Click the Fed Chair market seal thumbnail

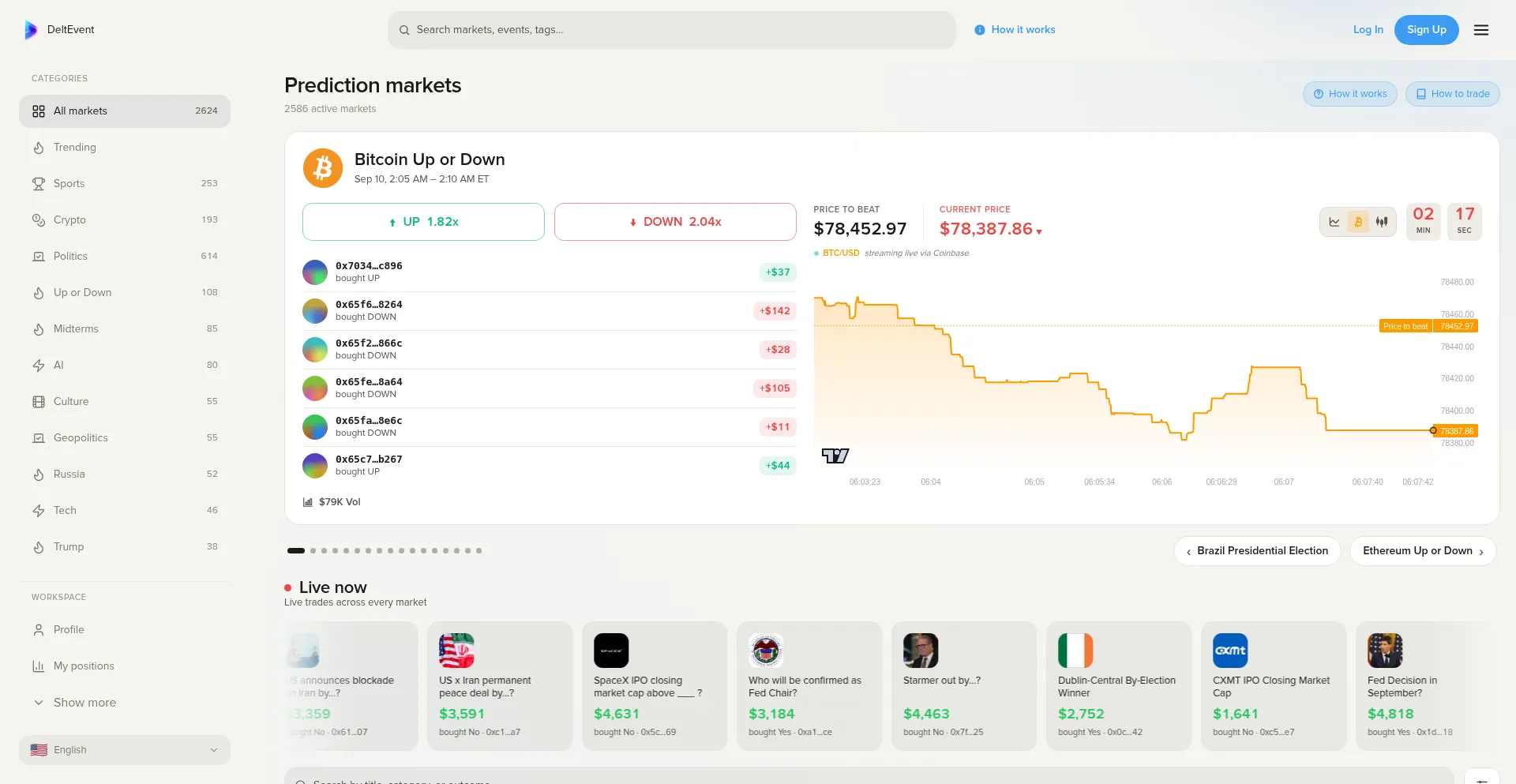766,651
